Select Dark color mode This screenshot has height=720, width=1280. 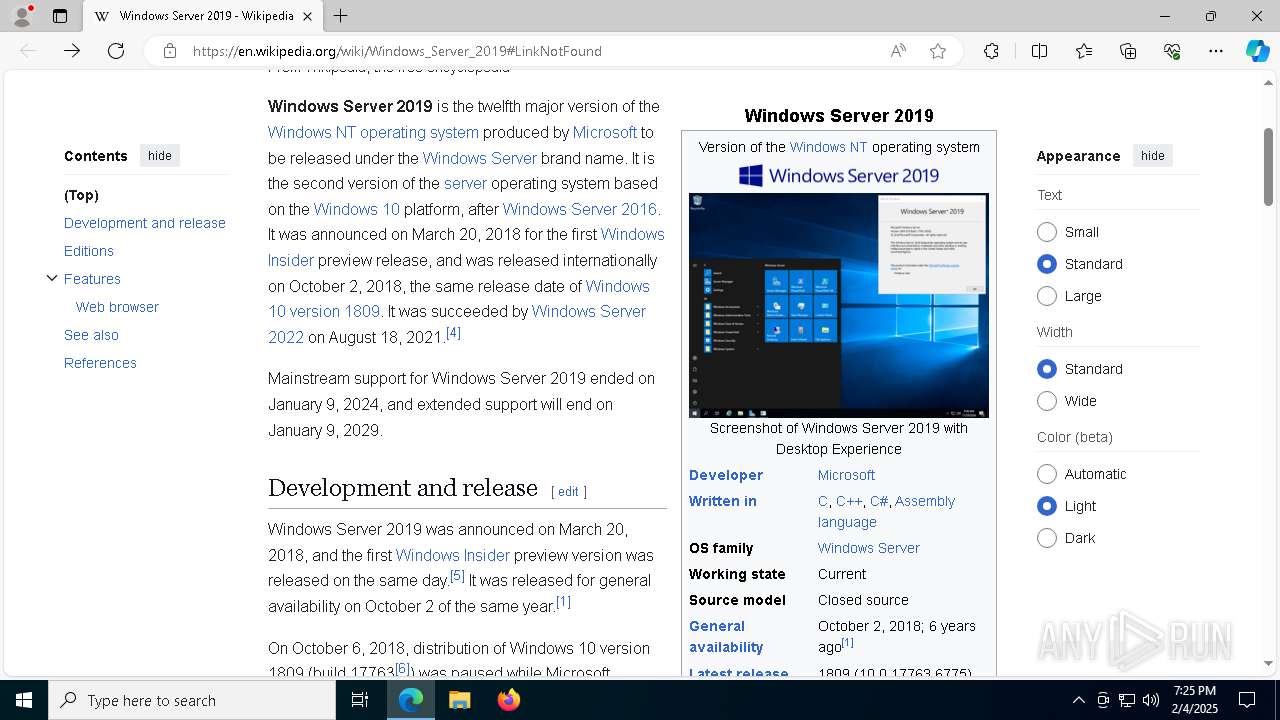tap(1047, 538)
